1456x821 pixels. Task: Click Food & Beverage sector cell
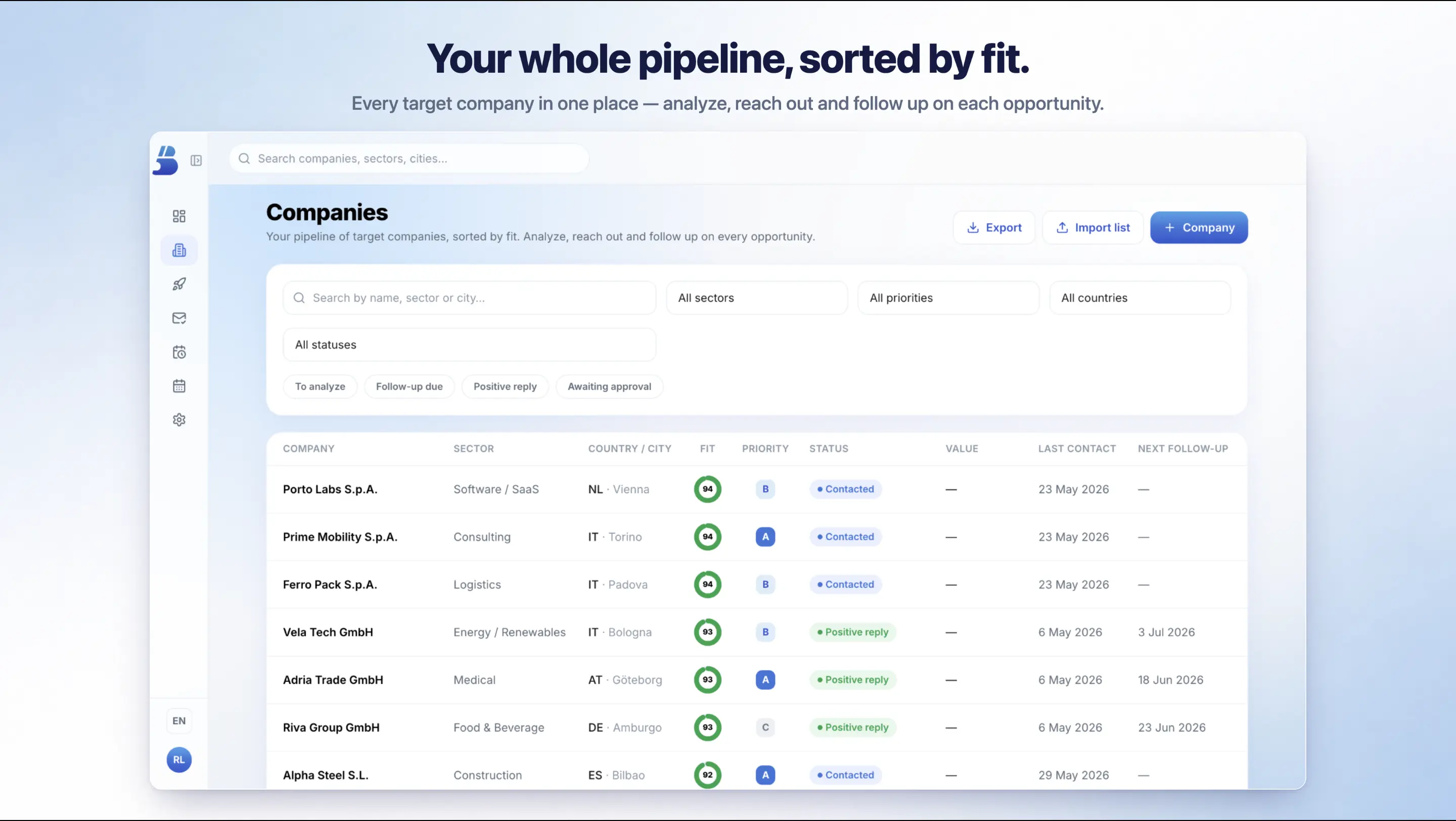pyautogui.click(x=498, y=727)
